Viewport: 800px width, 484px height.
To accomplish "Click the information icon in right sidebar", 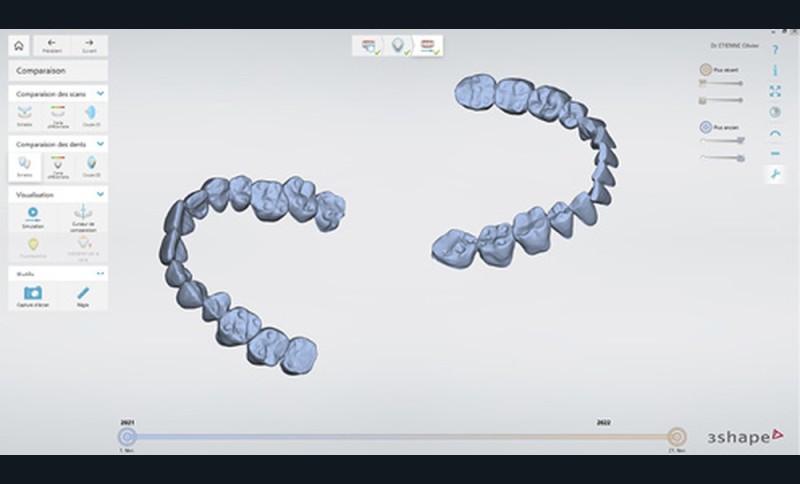I will pyautogui.click(x=775, y=70).
